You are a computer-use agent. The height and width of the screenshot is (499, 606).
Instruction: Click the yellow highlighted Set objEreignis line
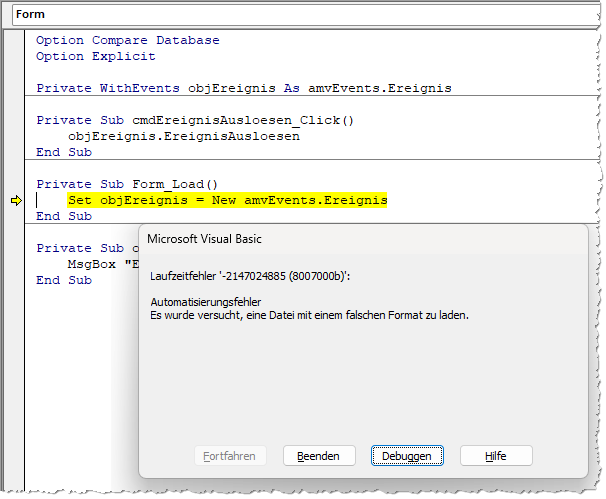click(227, 200)
